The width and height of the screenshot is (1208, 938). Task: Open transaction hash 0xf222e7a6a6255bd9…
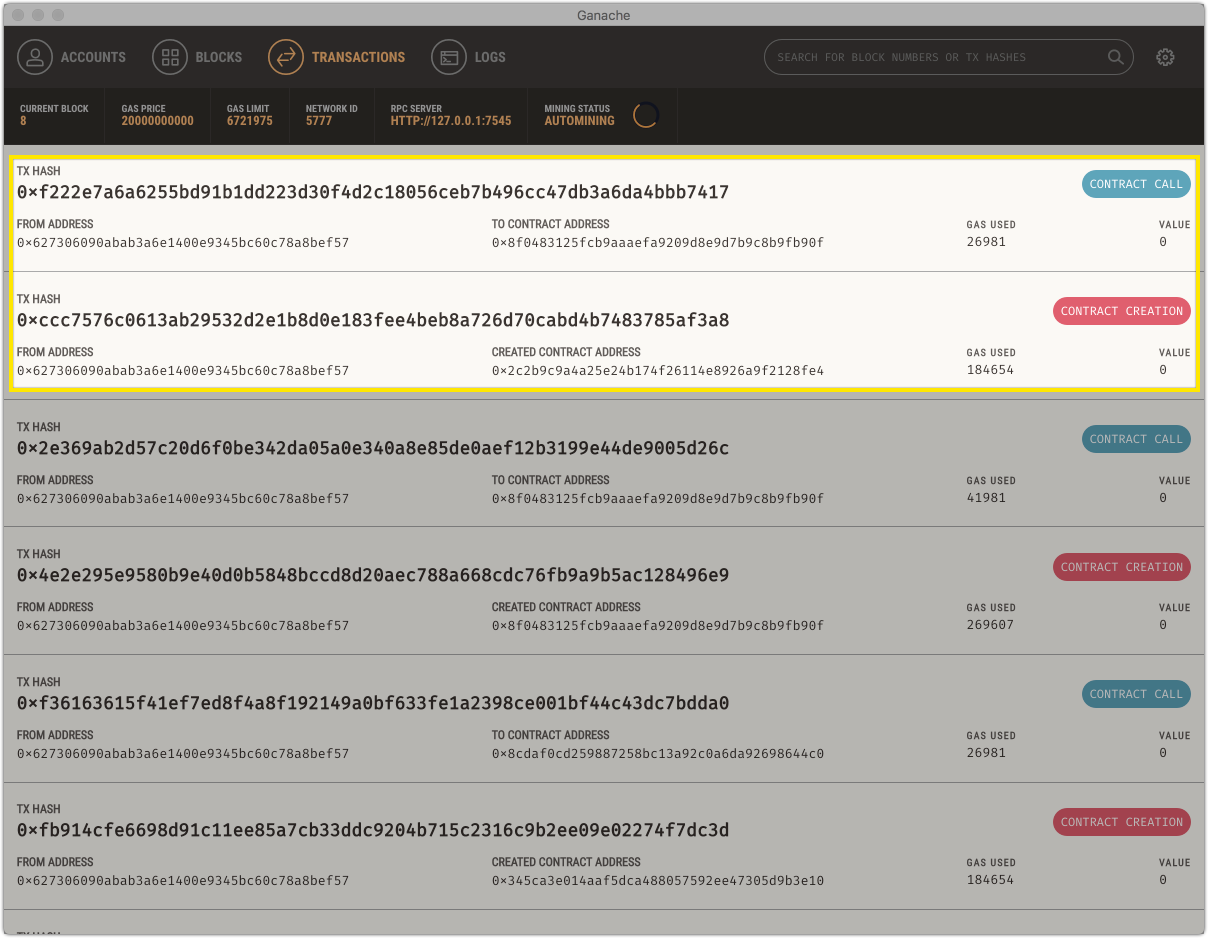tap(373, 192)
